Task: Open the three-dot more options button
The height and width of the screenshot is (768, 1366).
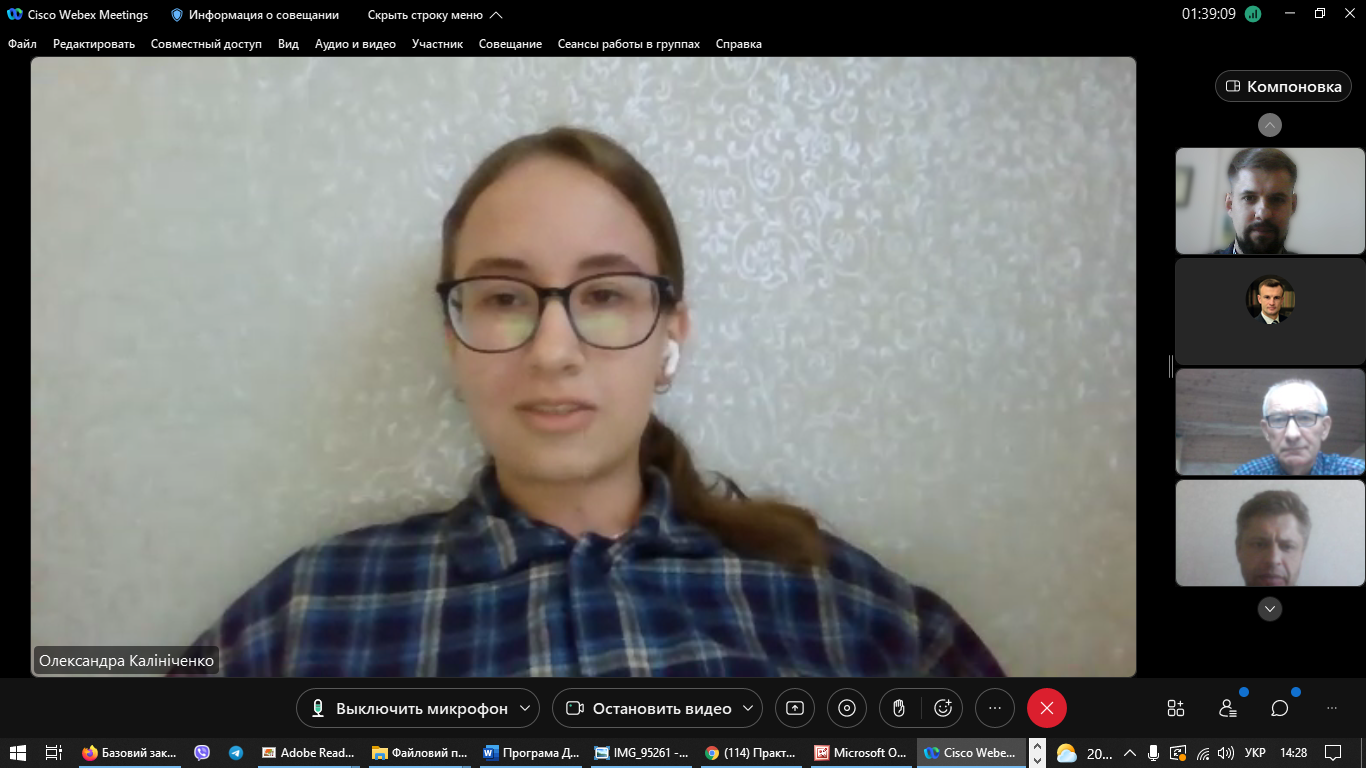Action: (995, 708)
